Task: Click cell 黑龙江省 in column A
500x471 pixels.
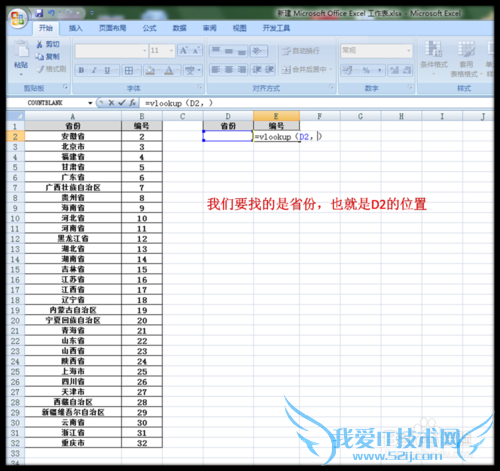Action: pos(73,239)
